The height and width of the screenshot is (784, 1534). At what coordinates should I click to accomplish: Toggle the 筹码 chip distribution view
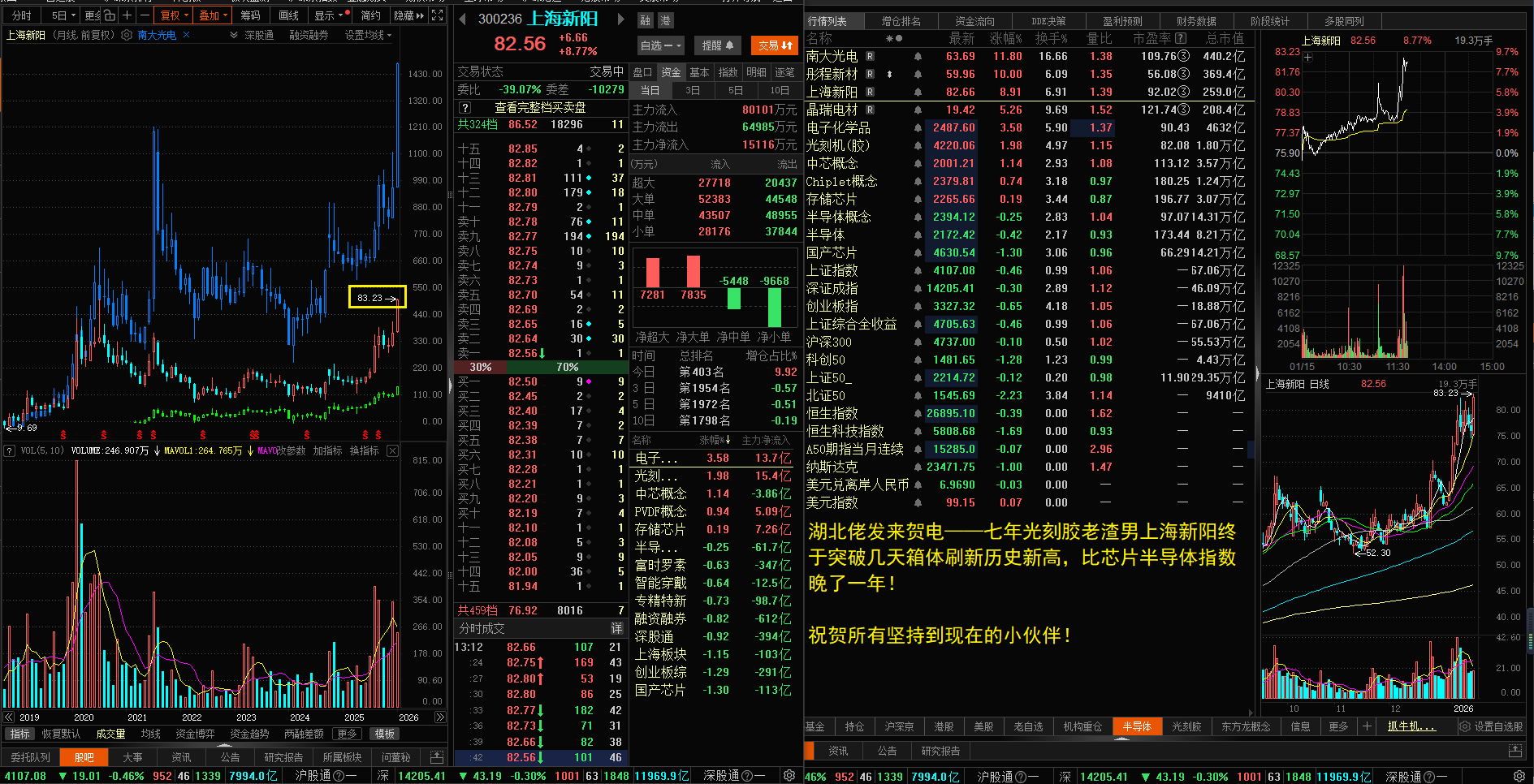pos(250,15)
